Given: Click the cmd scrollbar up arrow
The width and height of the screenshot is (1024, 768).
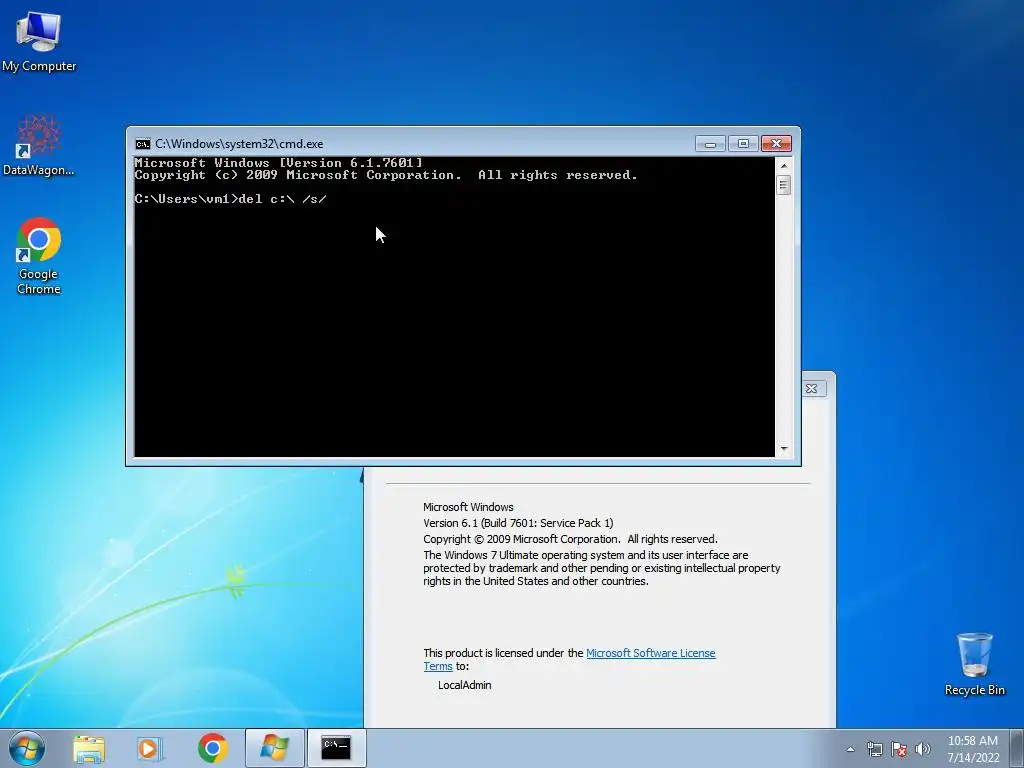Looking at the screenshot, I should [784, 166].
